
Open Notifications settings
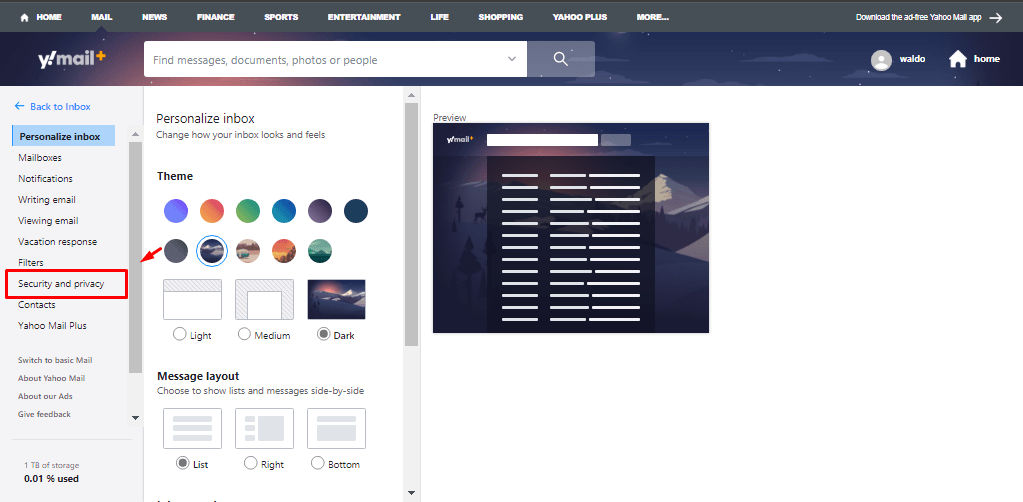pyautogui.click(x=45, y=178)
